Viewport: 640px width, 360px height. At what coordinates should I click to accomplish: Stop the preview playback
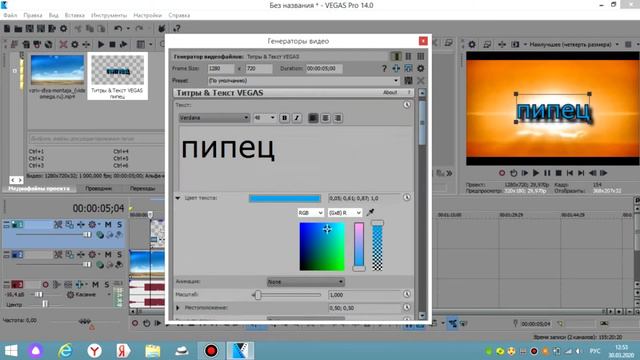pyautogui.click(x=558, y=173)
